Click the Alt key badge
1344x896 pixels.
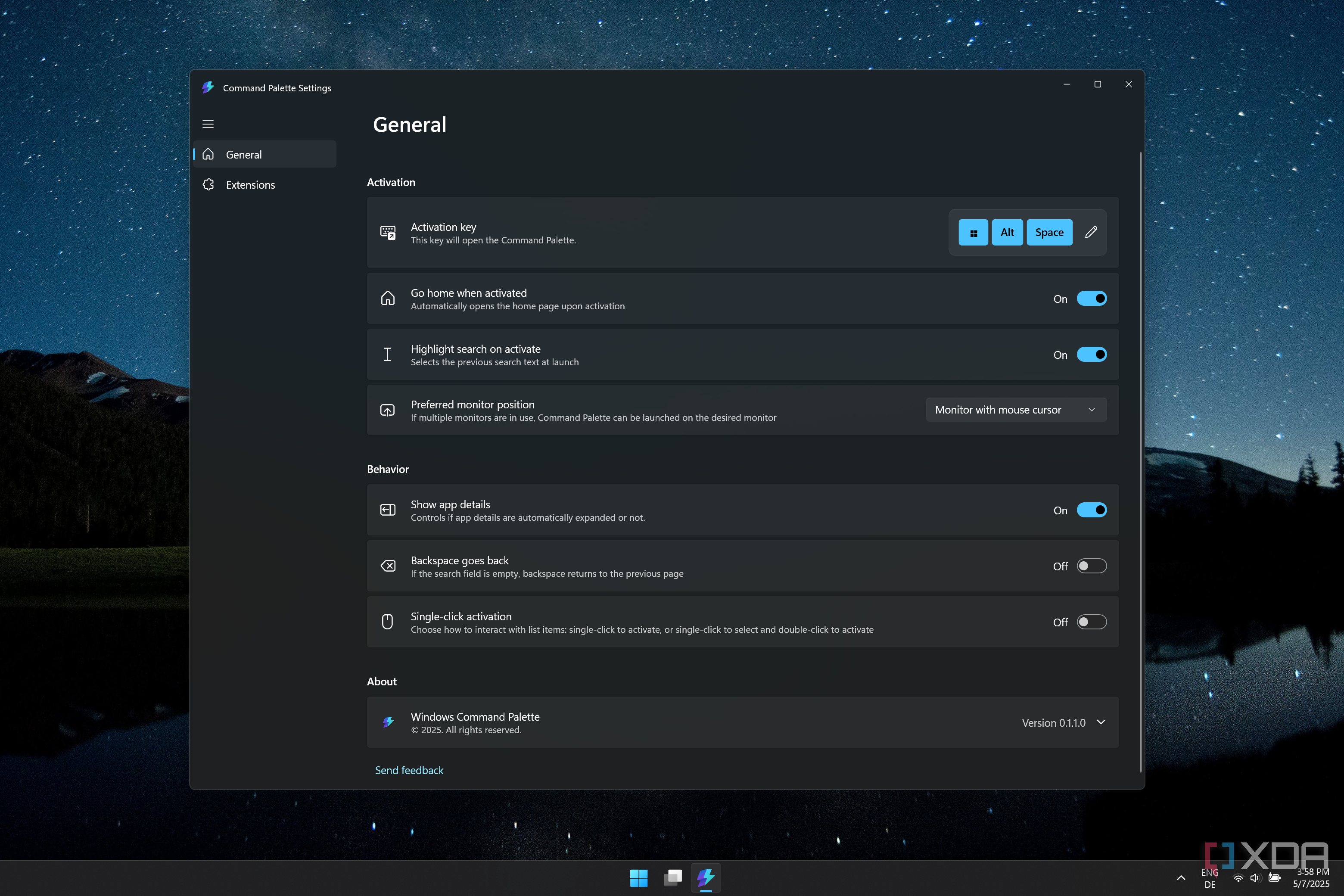[x=1007, y=232]
